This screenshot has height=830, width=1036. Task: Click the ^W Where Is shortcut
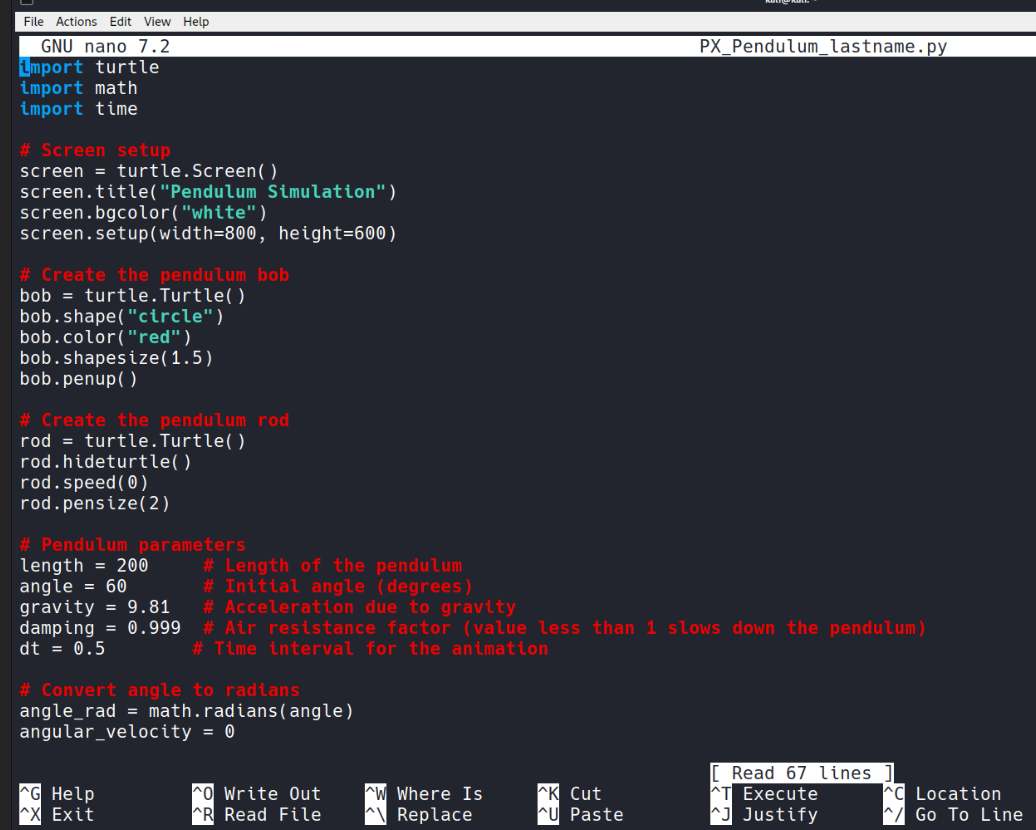424,794
